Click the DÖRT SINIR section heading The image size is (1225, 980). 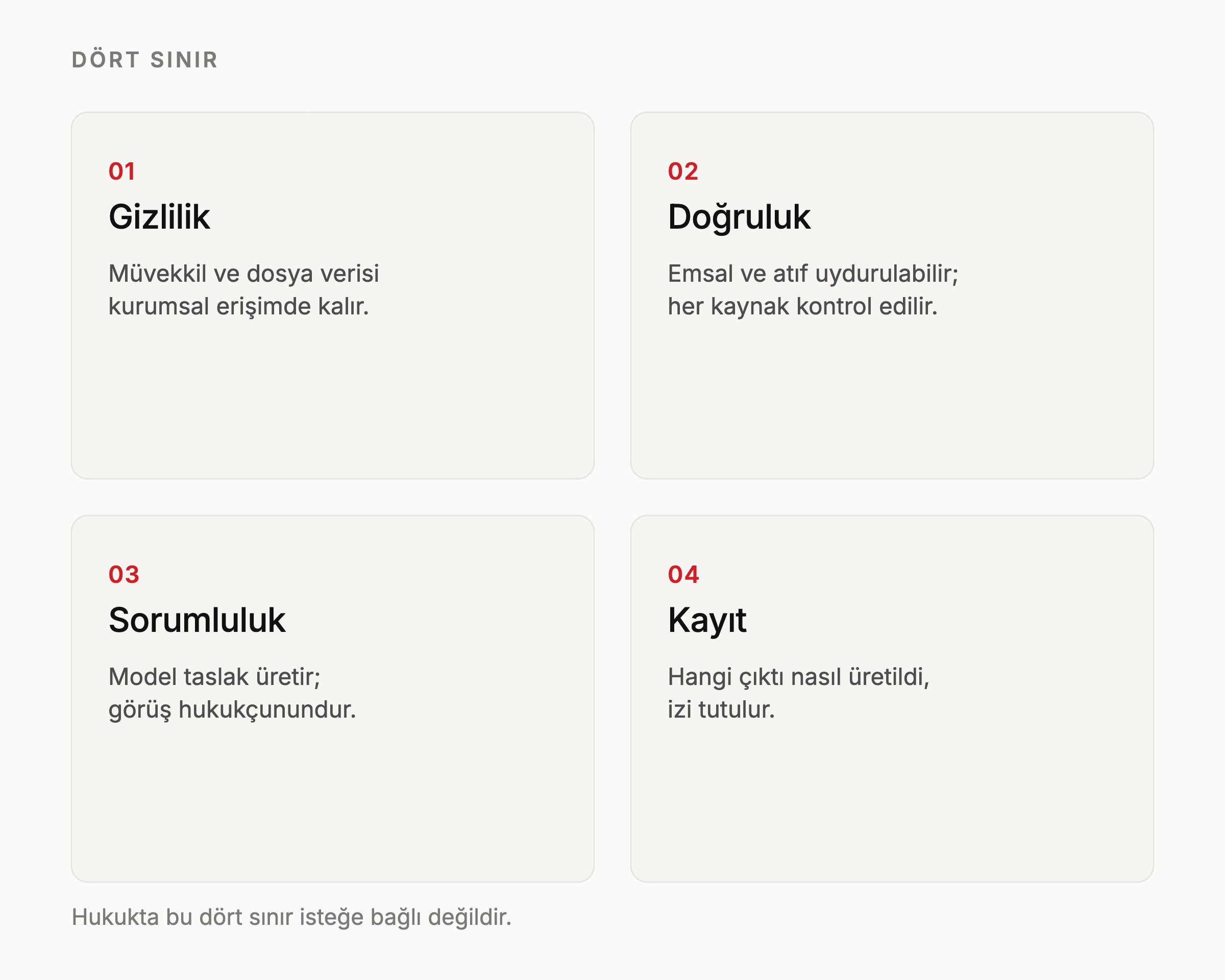pos(145,60)
